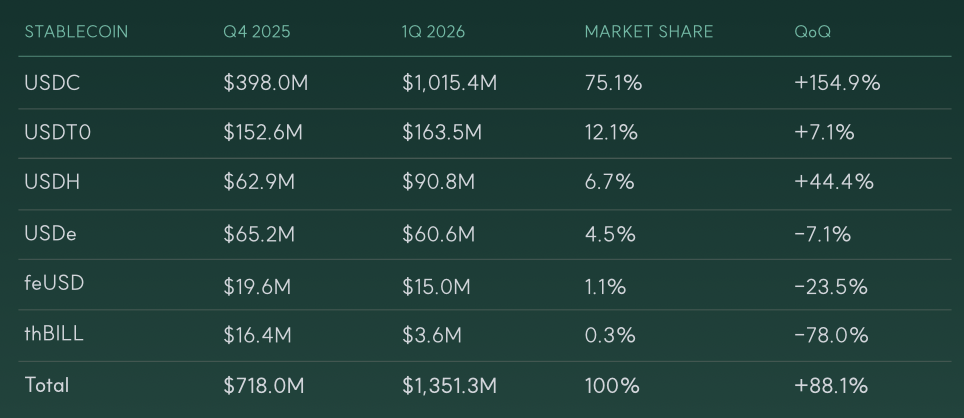964x418 pixels.
Task: Click the MARKET SHARE column header
Action: tap(649, 32)
